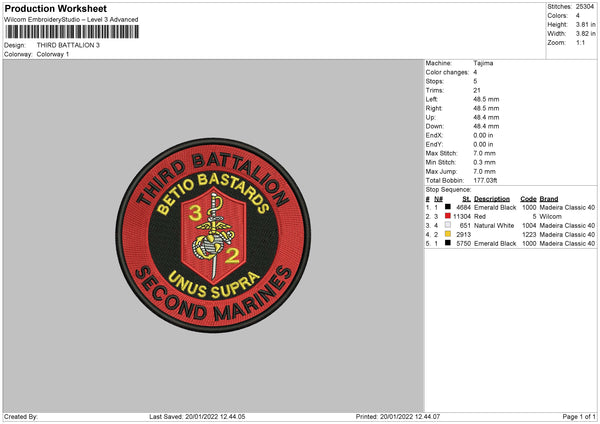Click the 'Colorway 1' value
600x424 pixels.
click(x=53, y=54)
